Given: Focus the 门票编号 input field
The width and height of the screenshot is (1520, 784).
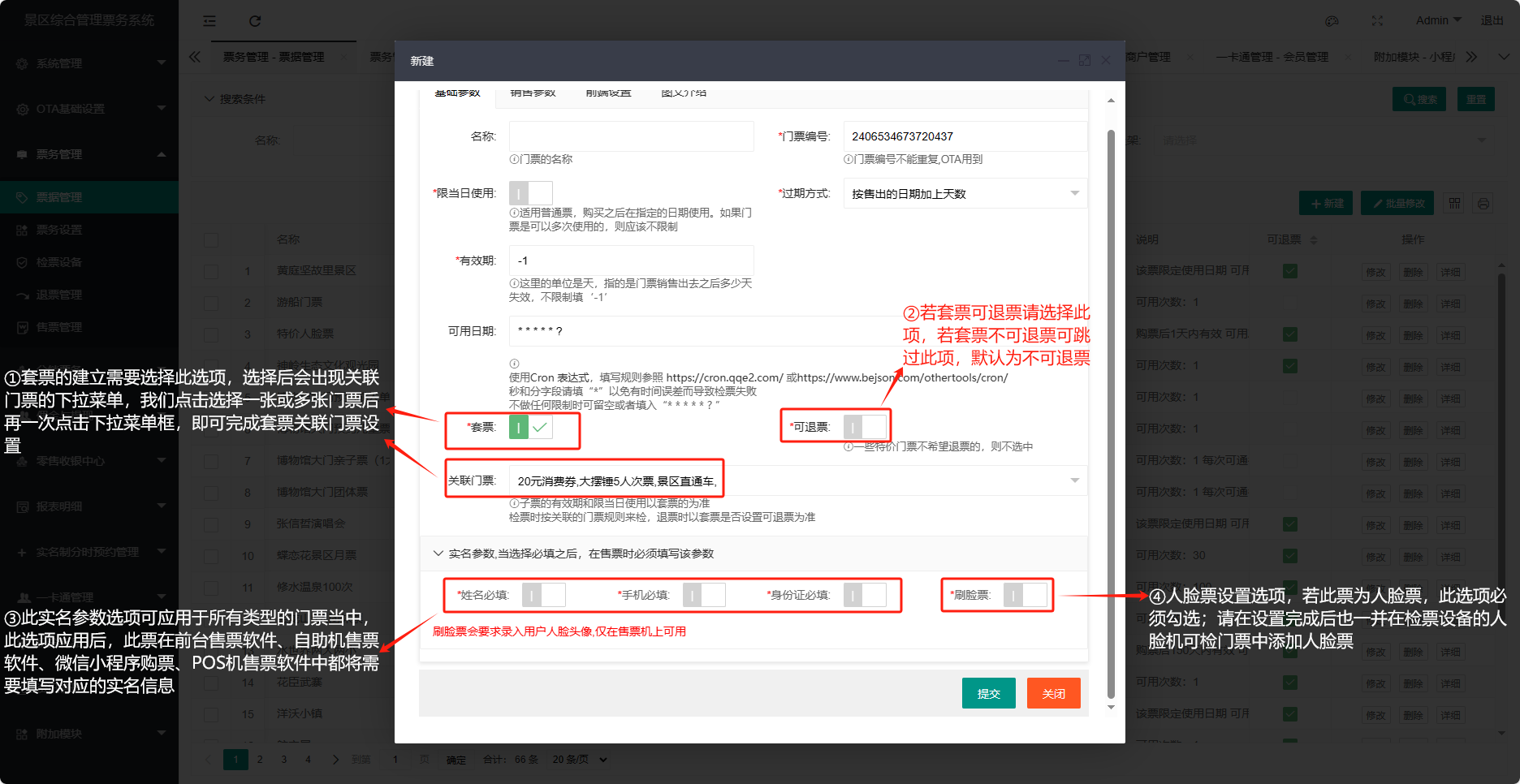Looking at the screenshot, I should click(x=965, y=136).
